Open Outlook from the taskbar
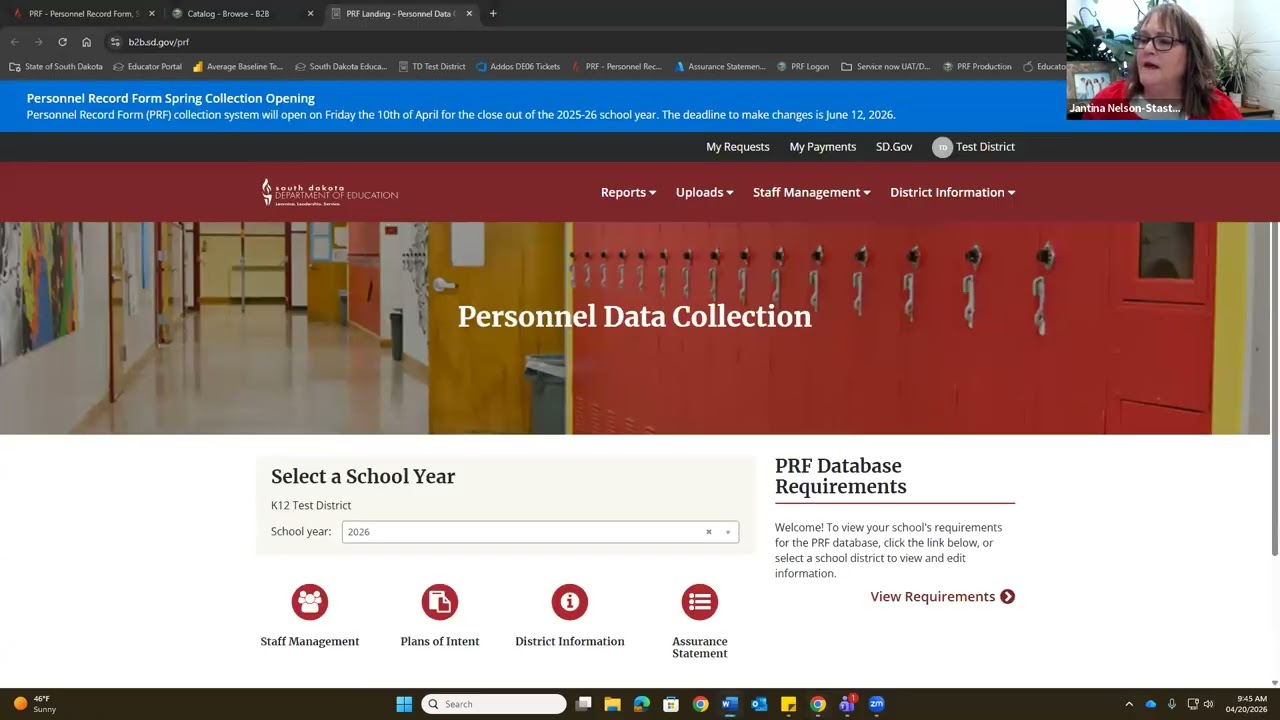The height and width of the screenshot is (720, 1280). tap(759, 704)
